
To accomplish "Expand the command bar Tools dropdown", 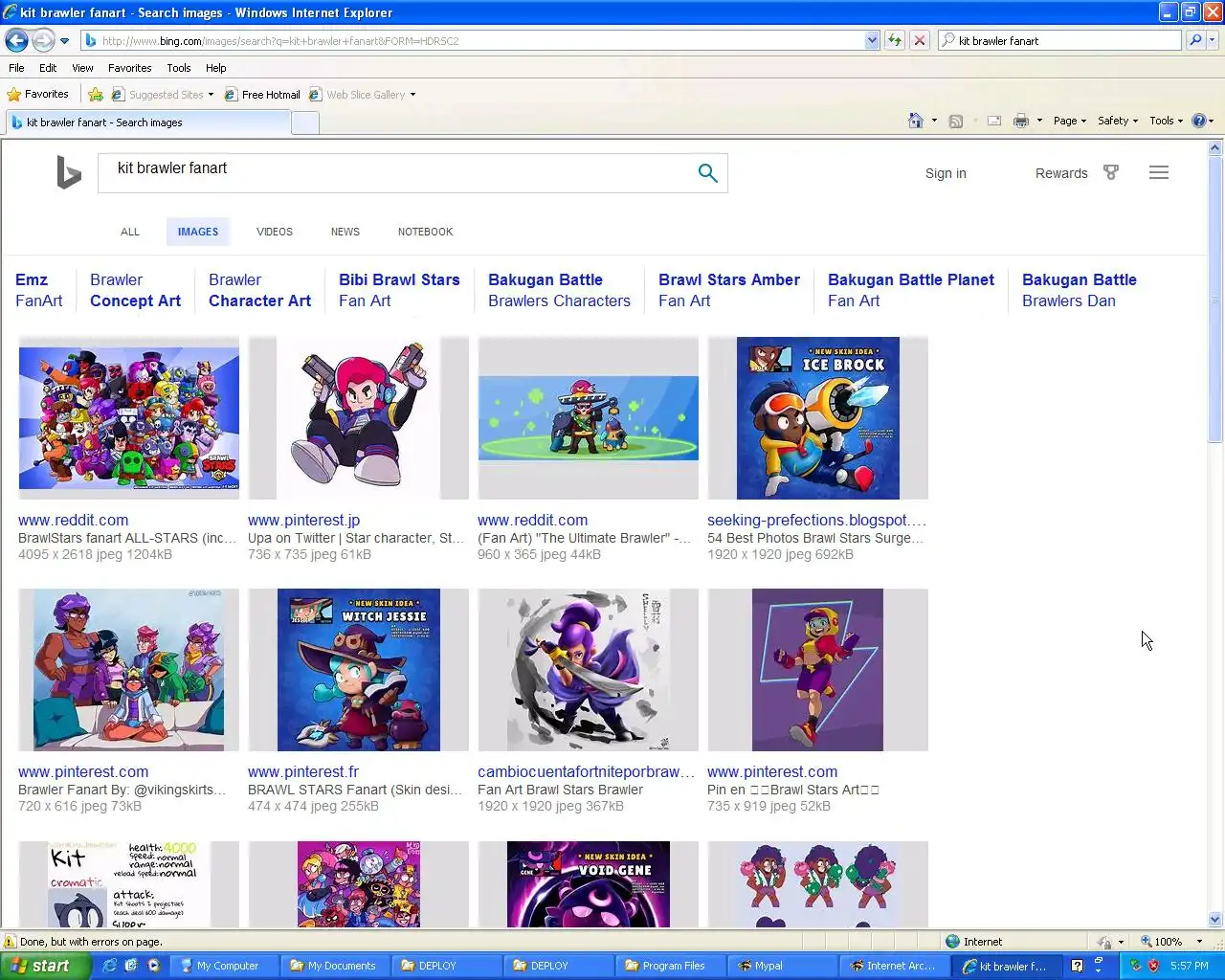I will click(x=1167, y=121).
